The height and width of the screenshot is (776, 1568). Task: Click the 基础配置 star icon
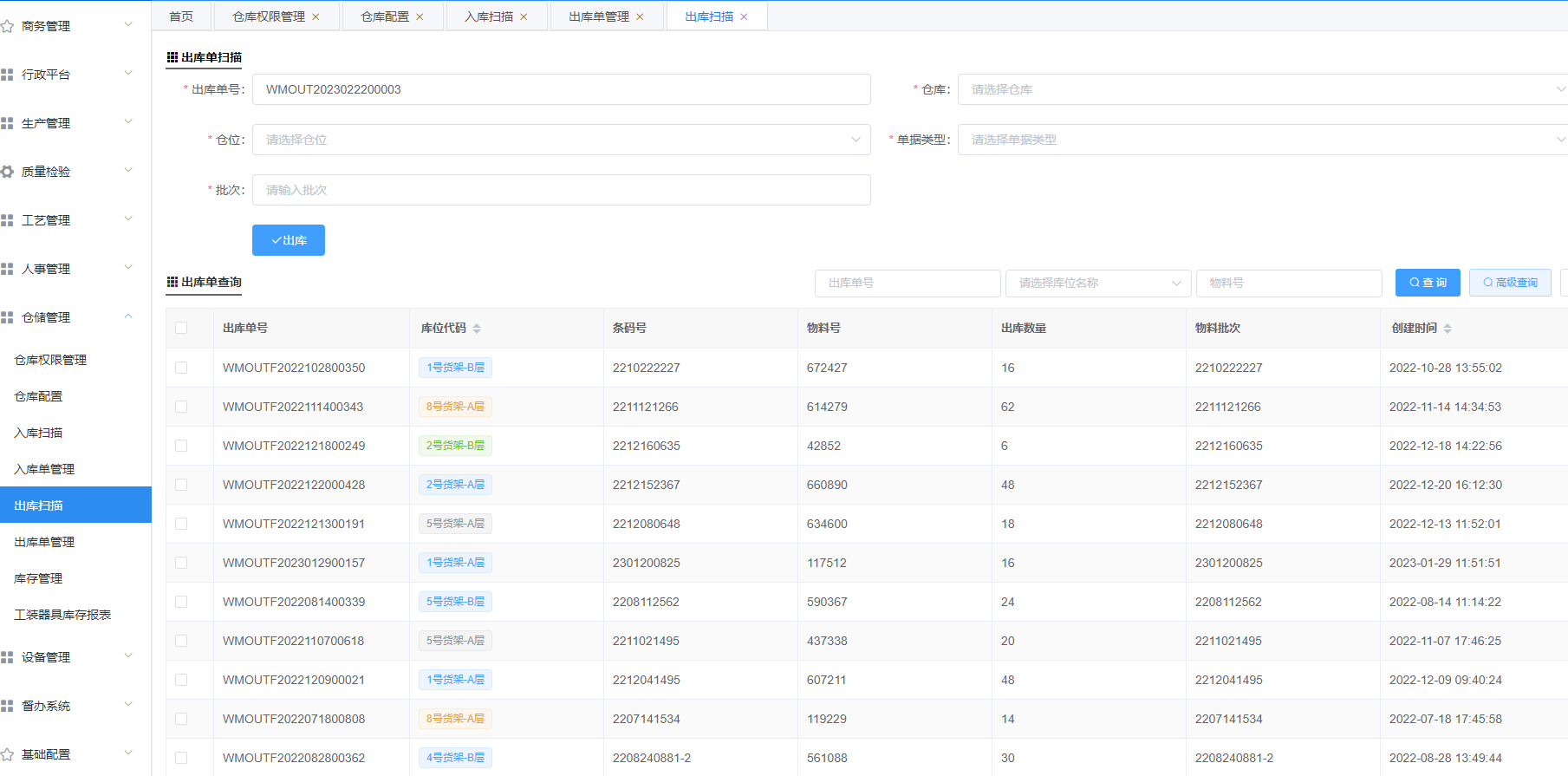[7, 754]
